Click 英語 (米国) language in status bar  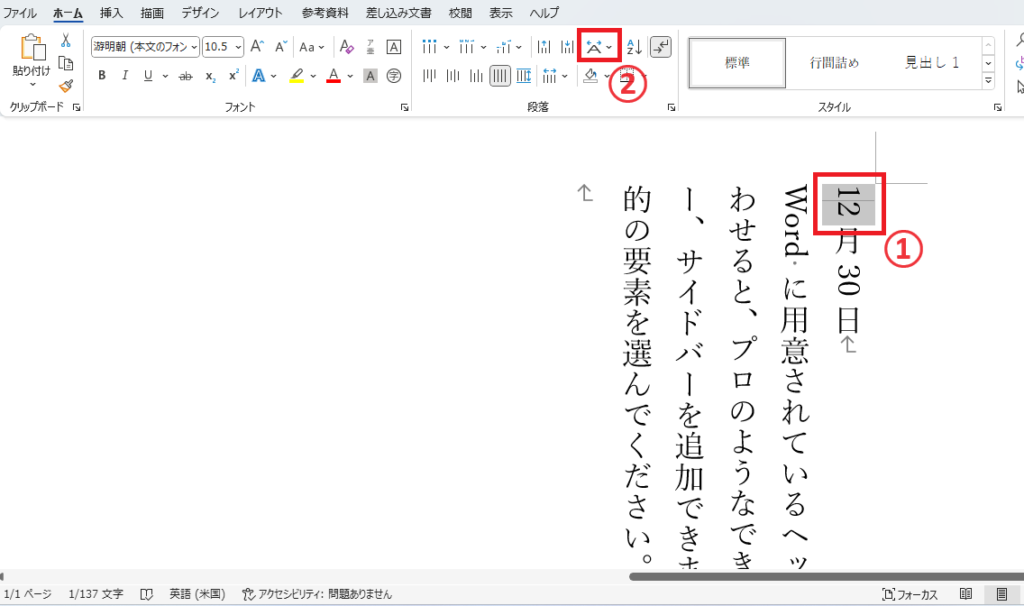pyautogui.click(x=197, y=594)
